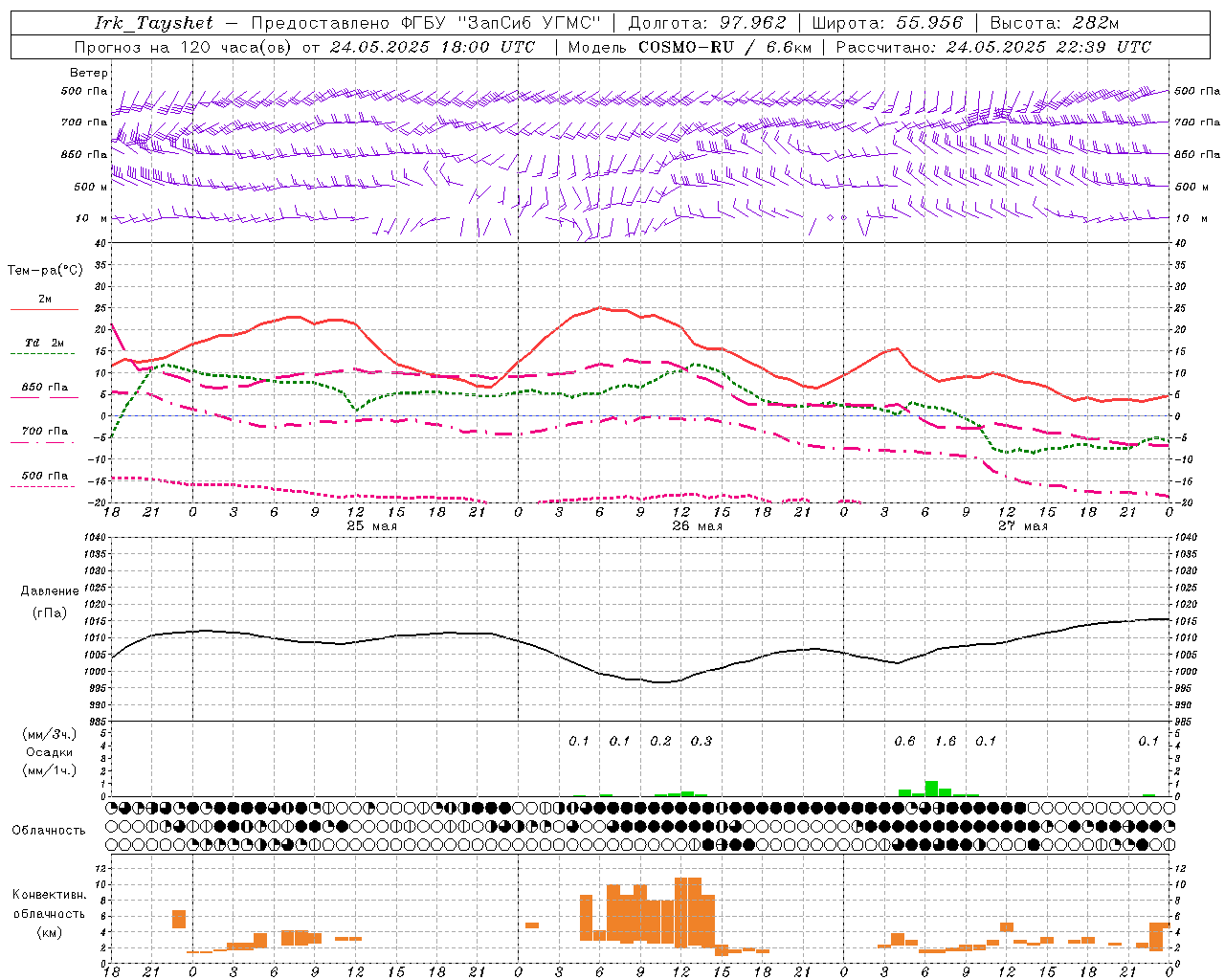Click the Облачность panel label
This screenshot has width=1225, height=980.
pos(49,831)
